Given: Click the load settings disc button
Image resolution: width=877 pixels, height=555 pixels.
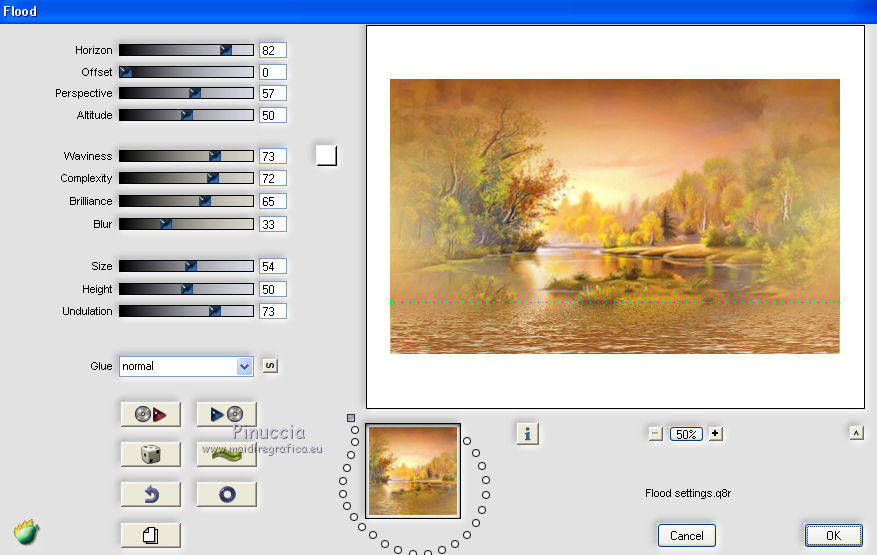Looking at the screenshot, I should tap(150, 415).
